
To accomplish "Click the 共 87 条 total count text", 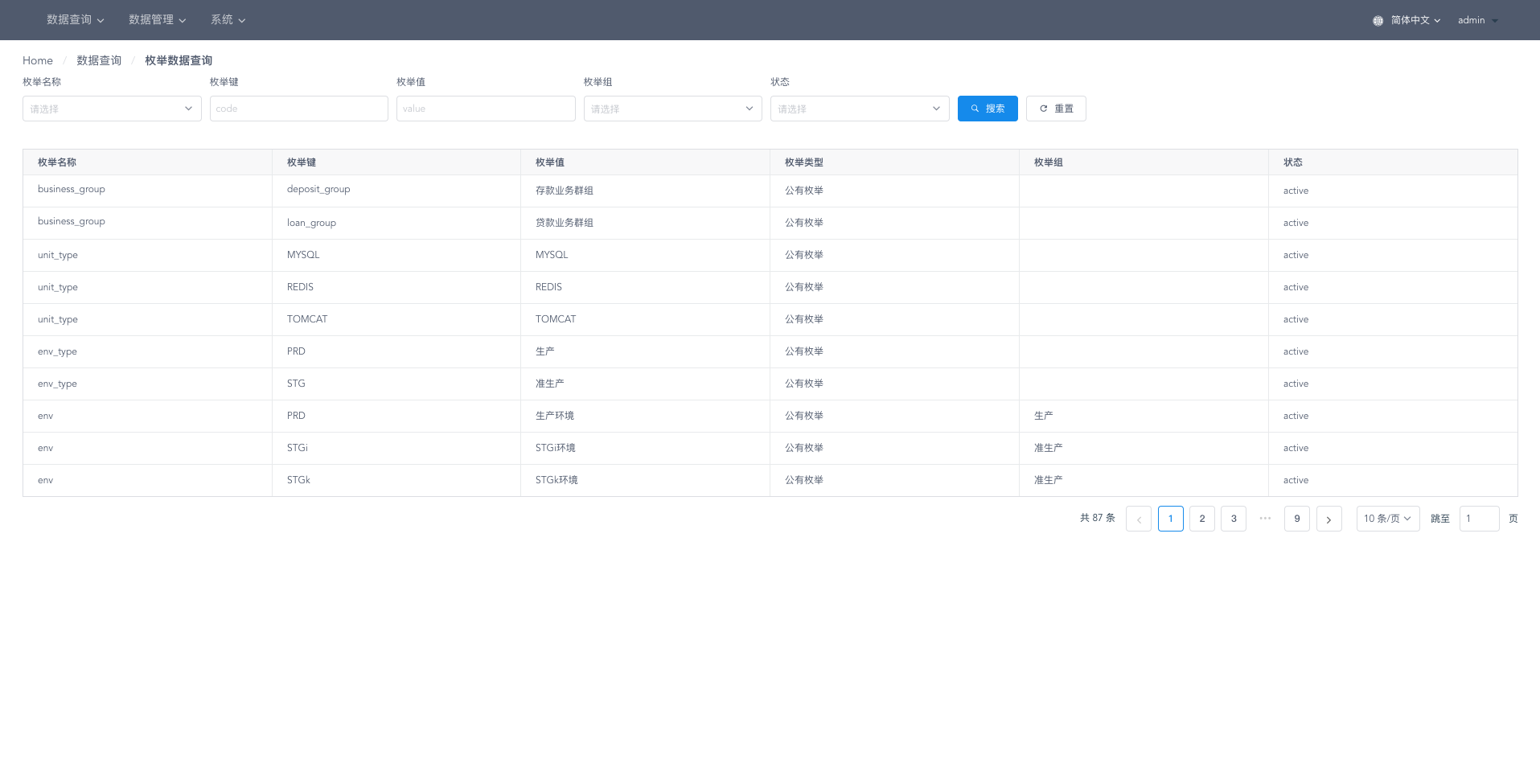I will [x=1098, y=519].
